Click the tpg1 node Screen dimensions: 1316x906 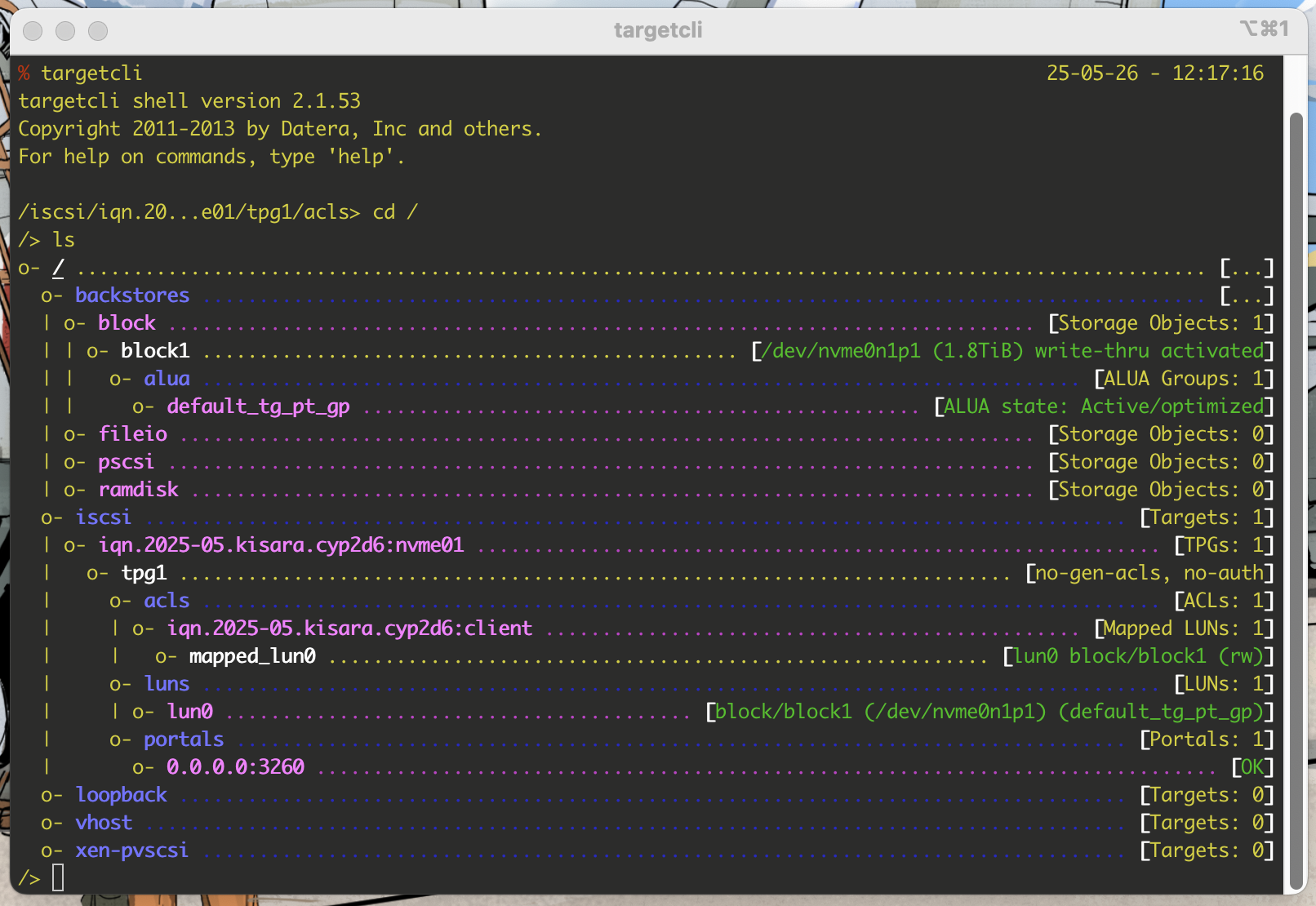[144, 573]
